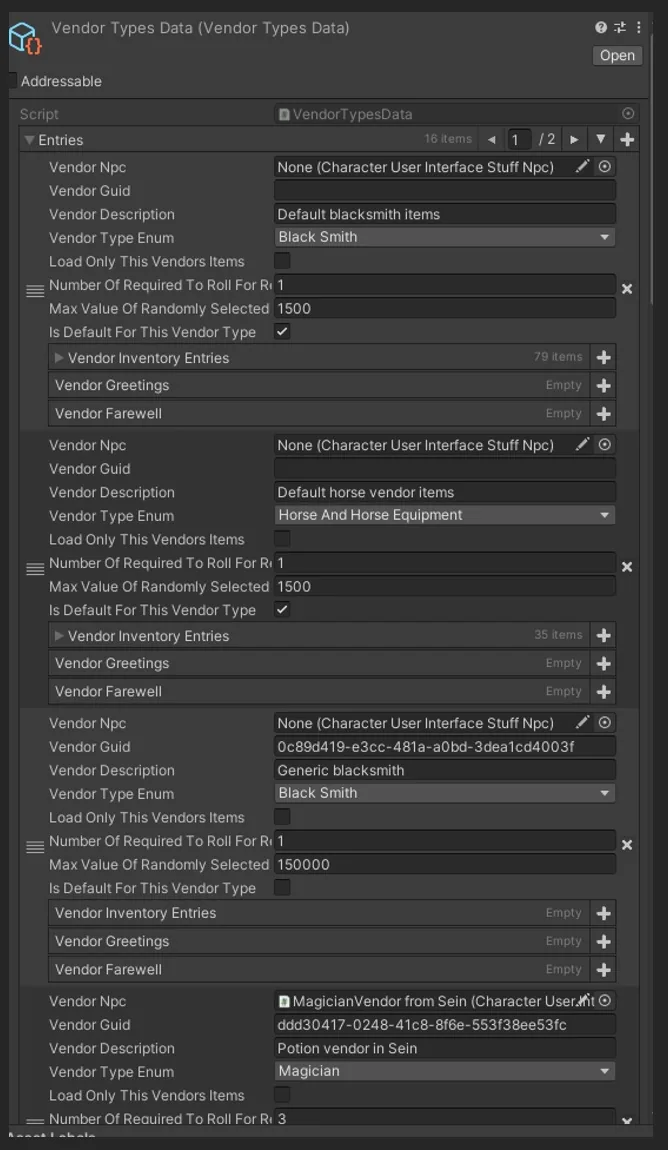Open the preset selector sliders icon
Viewport: 668px width, 1150px height.
pos(620,28)
